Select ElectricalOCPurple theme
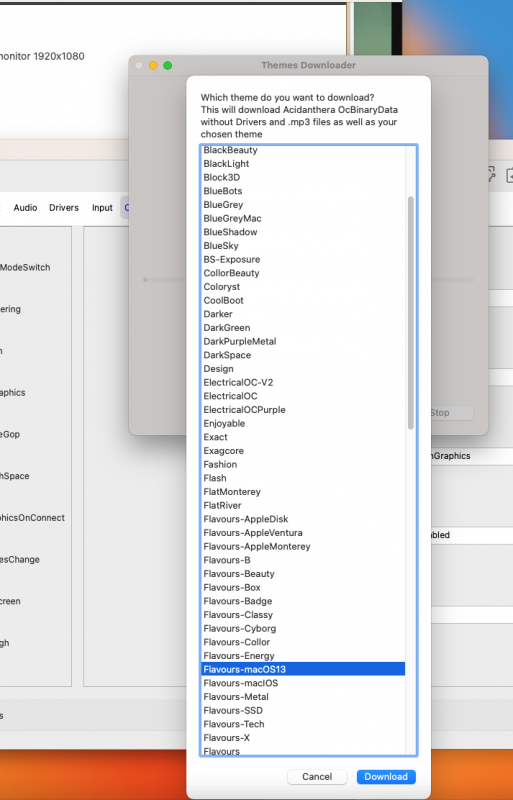 [x=303, y=410]
